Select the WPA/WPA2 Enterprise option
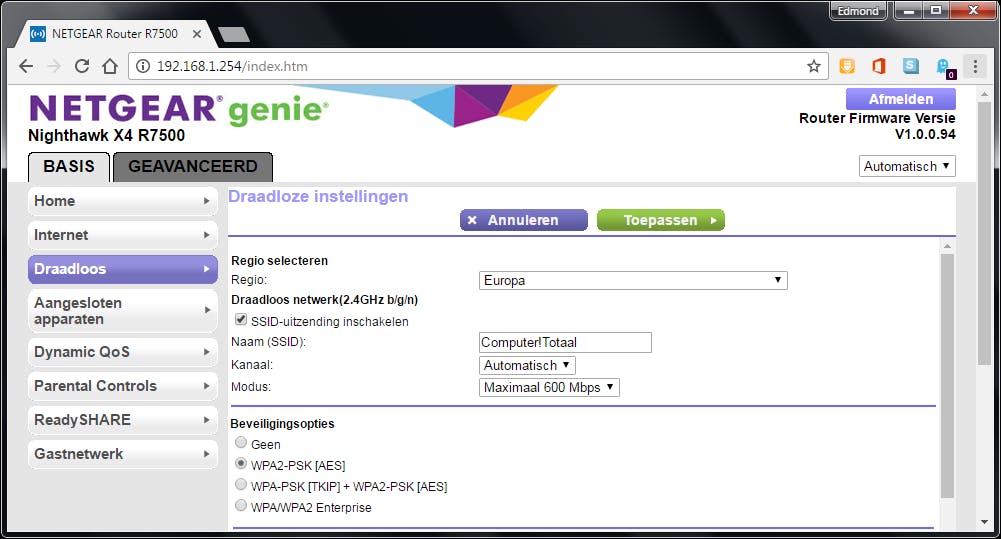This screenshot has height=539, width=1001. coord(241,506)
